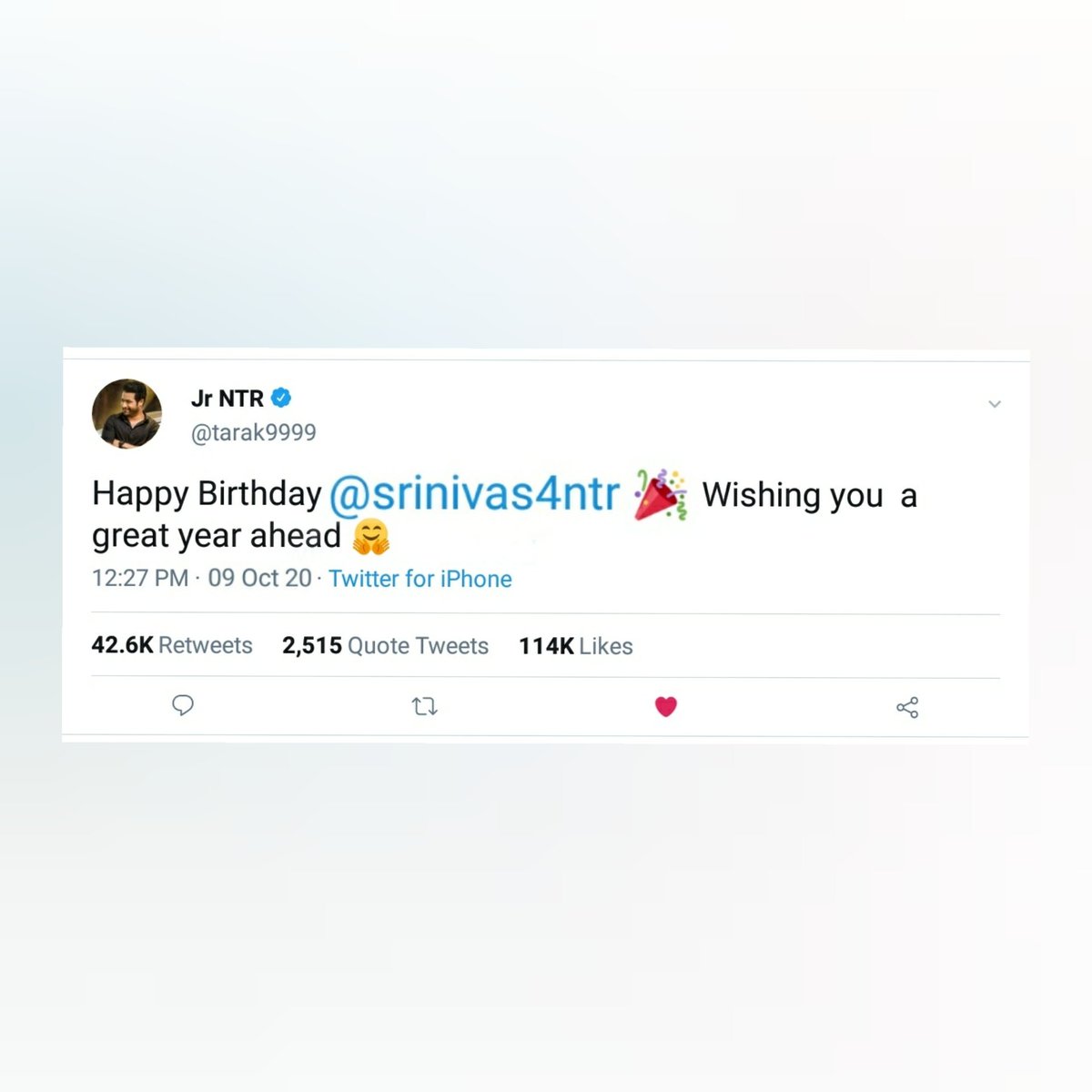
Task: Click the reply speech bubble icon
Action: [183, 705]
